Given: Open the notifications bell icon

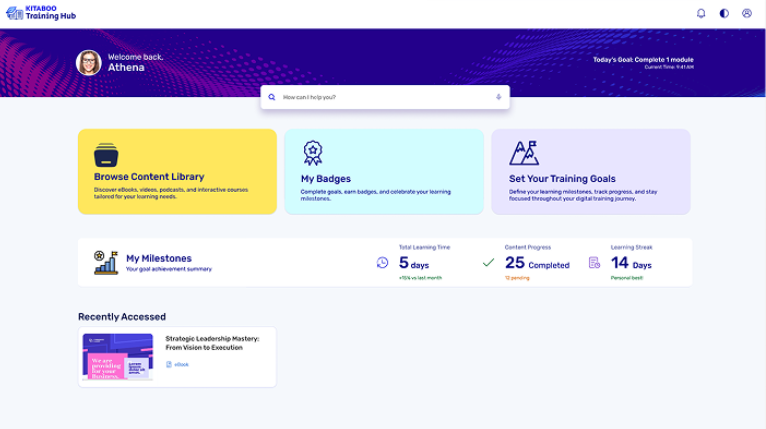Looking at the screenshot, I should pos(701,14).
